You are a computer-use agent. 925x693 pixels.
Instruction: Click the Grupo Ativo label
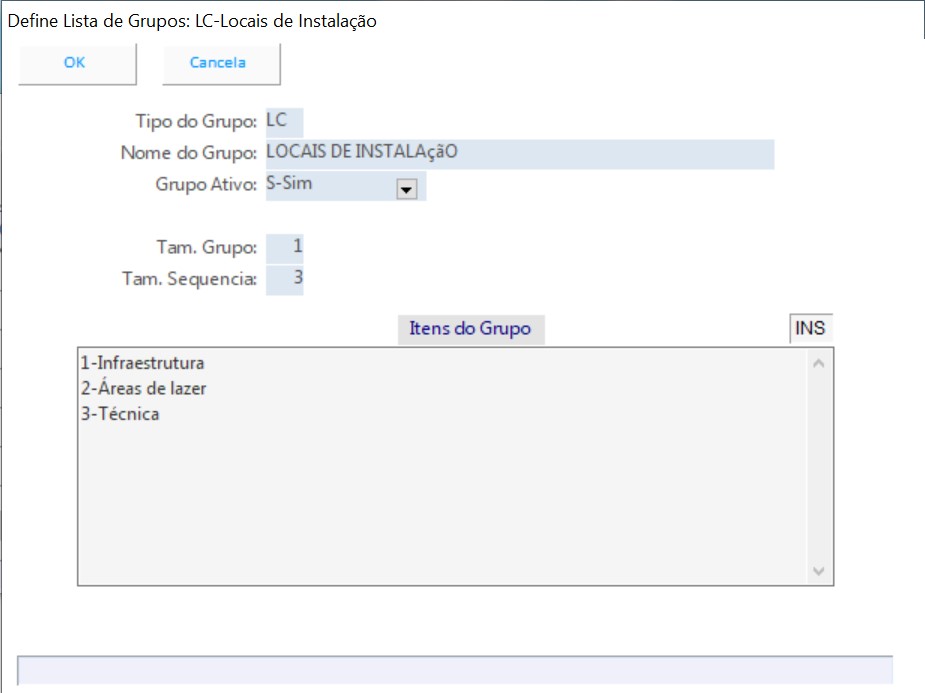pos(206,186)
